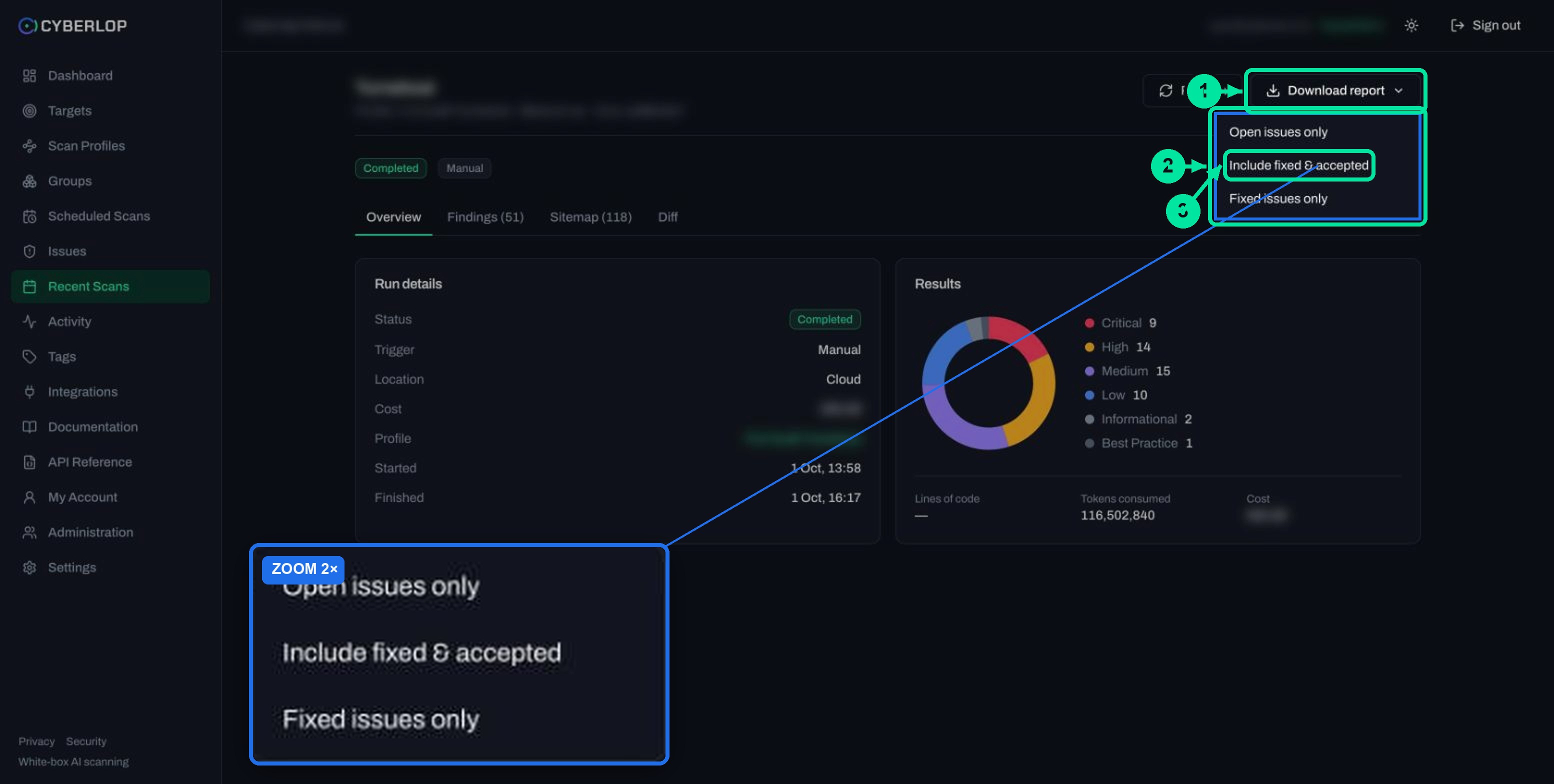Select the original Include fixed & accepted item

(1298, 165)
